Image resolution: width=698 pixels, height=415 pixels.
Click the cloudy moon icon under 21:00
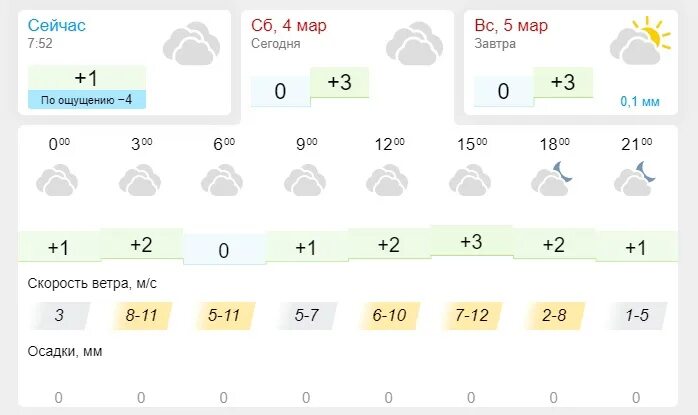(x=635, y=179)
